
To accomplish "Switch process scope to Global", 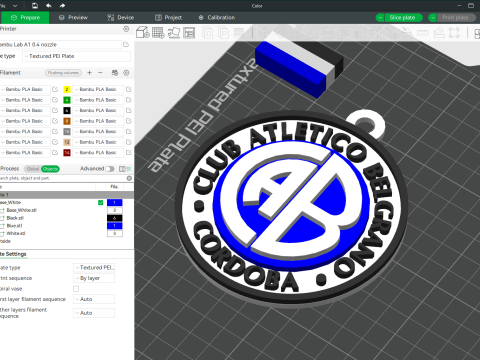I will (x=33, y=169).
